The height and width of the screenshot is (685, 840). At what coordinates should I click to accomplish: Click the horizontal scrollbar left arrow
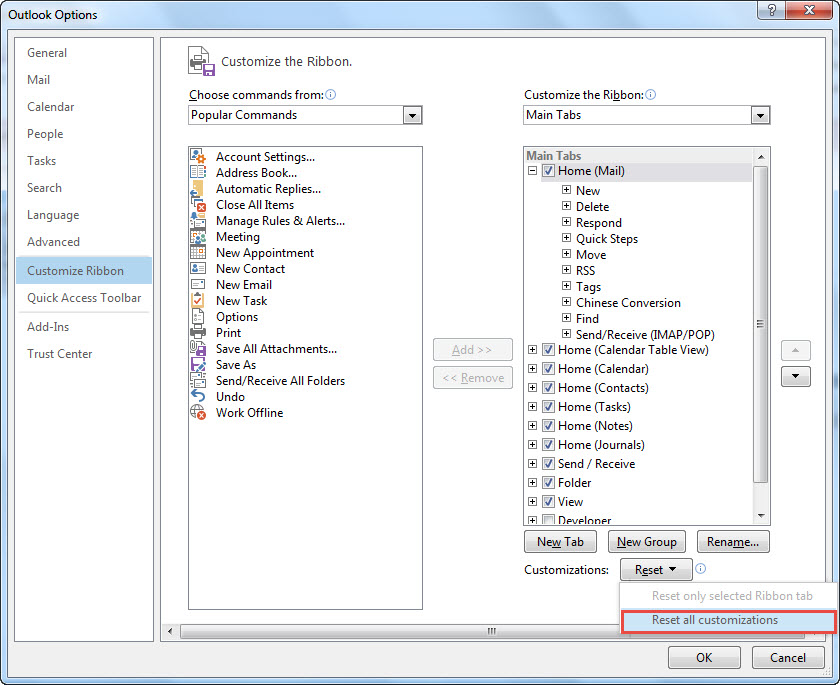coord(170,631)
